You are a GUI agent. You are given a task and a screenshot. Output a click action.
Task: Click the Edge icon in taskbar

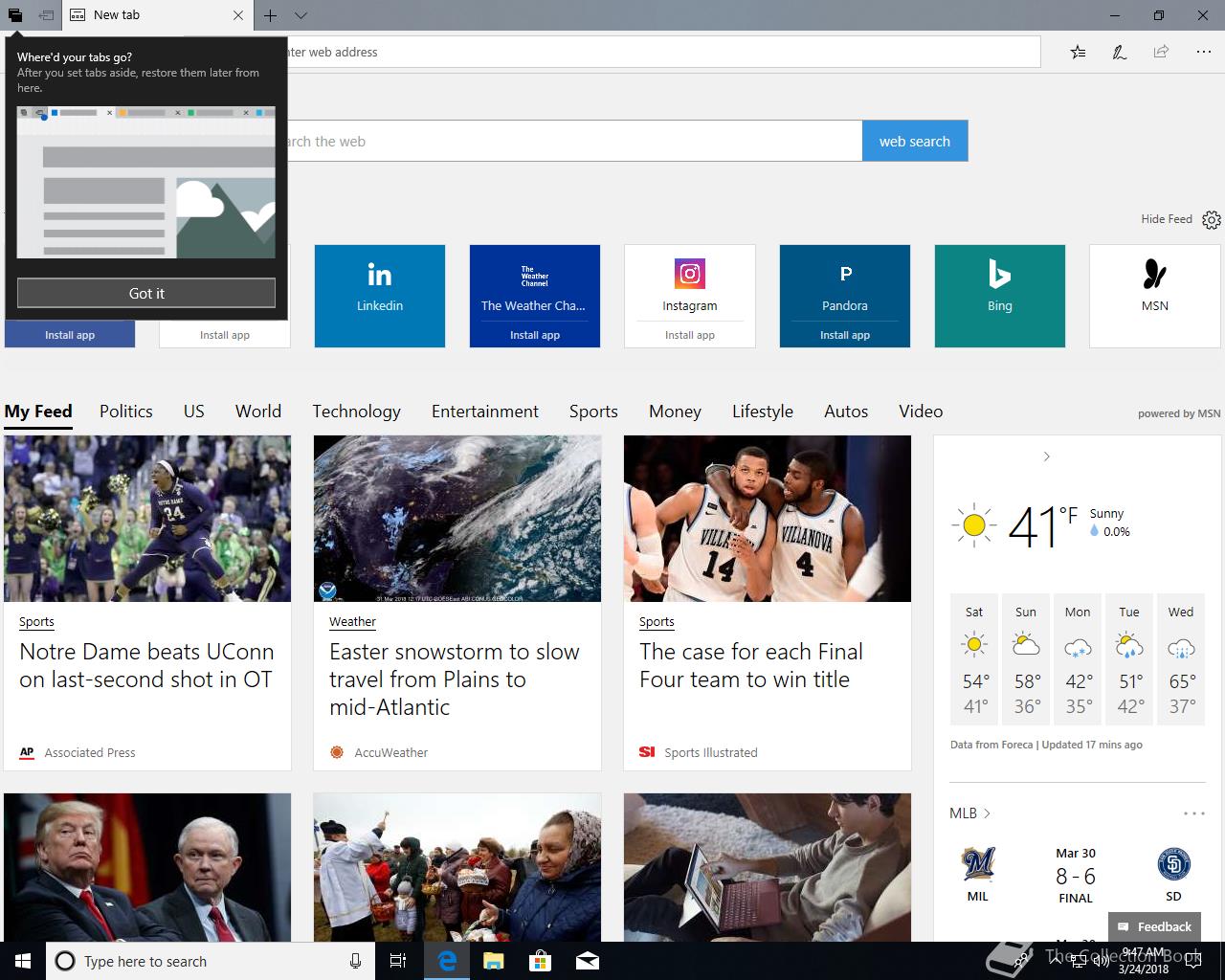point(447,961)
